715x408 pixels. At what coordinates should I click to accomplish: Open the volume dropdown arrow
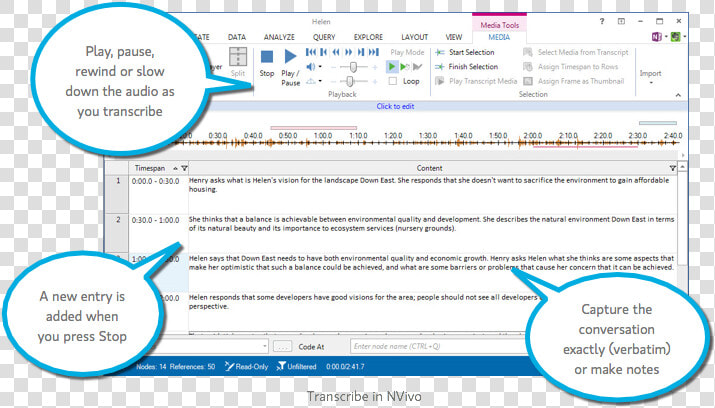pyautogui.click(x=320, y=67)
